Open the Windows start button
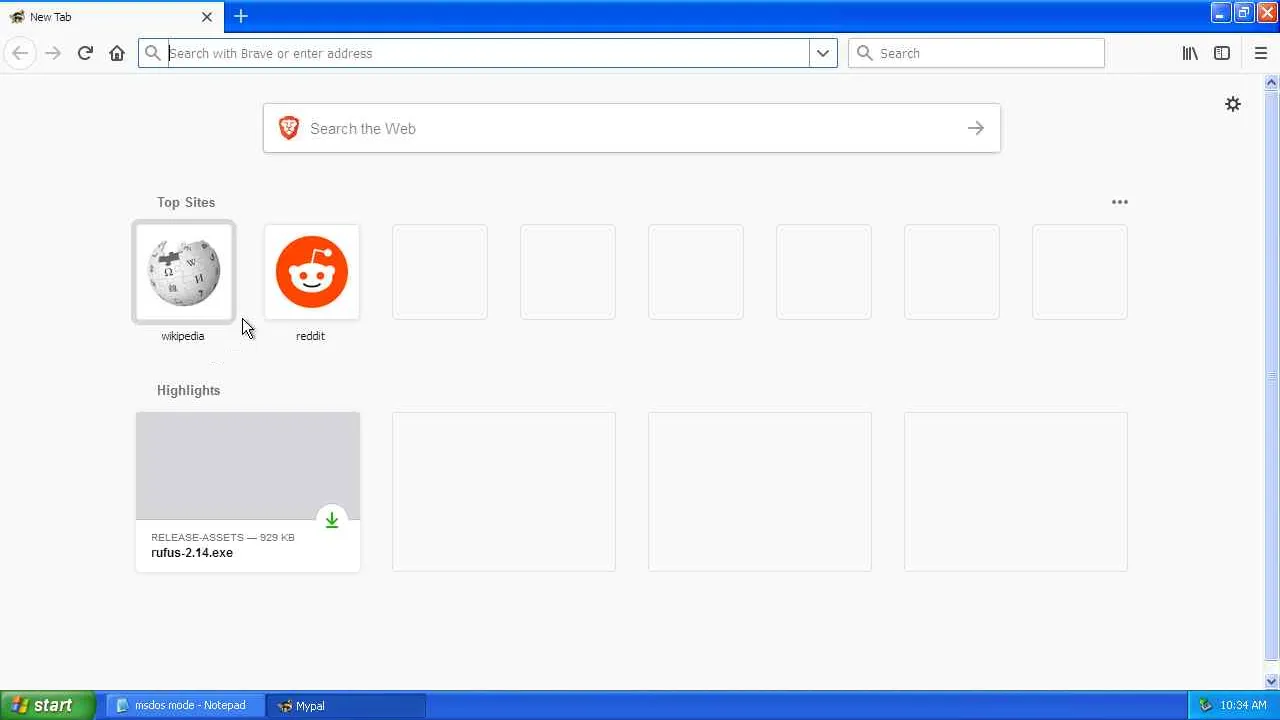The height and width of the screenshot is (720, 1280). pos(47,705)
